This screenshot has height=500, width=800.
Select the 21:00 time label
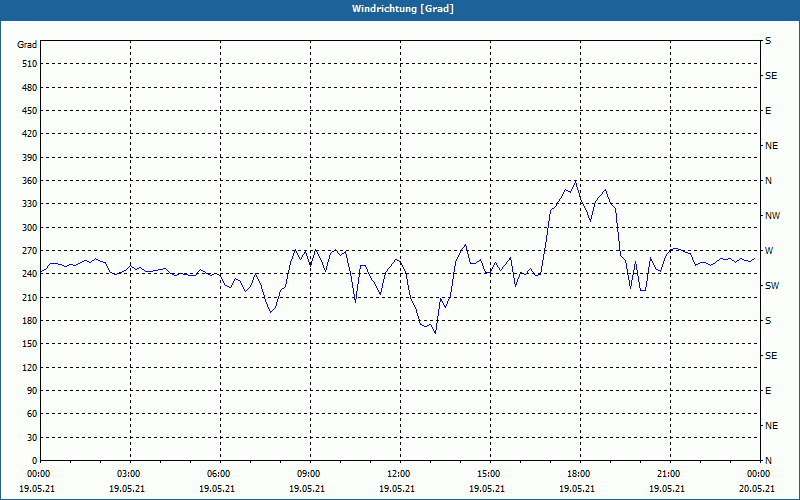coord(670,474)
